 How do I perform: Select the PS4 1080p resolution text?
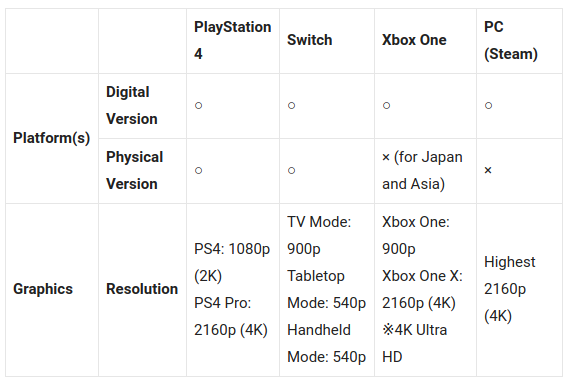[232, 262]
